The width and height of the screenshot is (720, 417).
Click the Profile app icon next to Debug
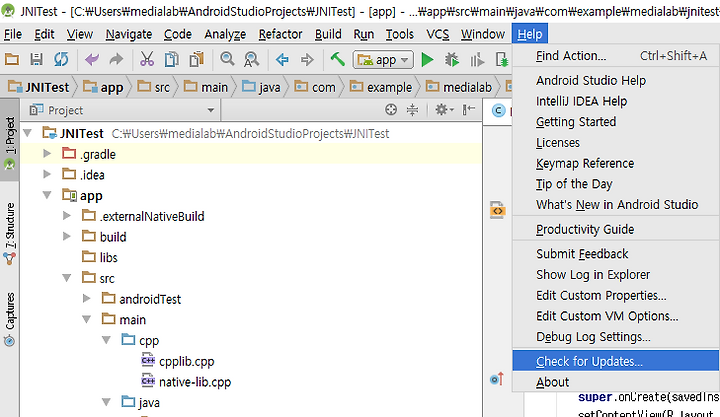tap(477, 60)
